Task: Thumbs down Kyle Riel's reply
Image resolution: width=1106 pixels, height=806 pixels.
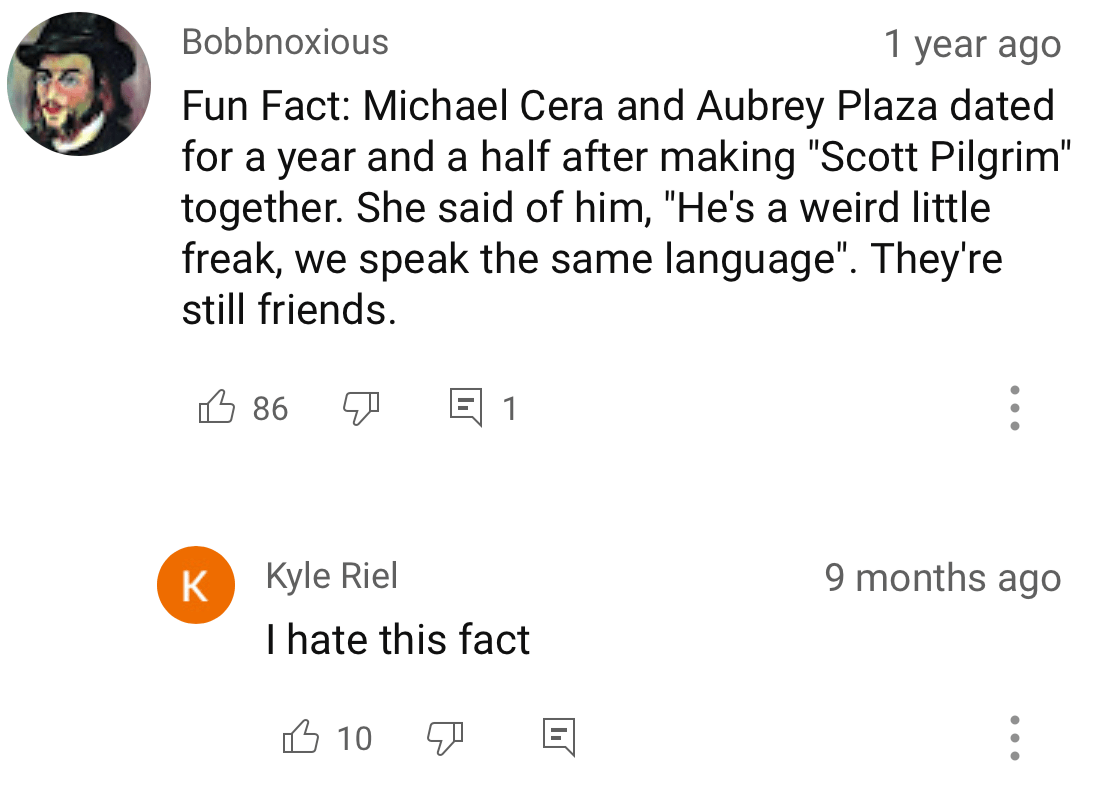Action: point(445,738)
